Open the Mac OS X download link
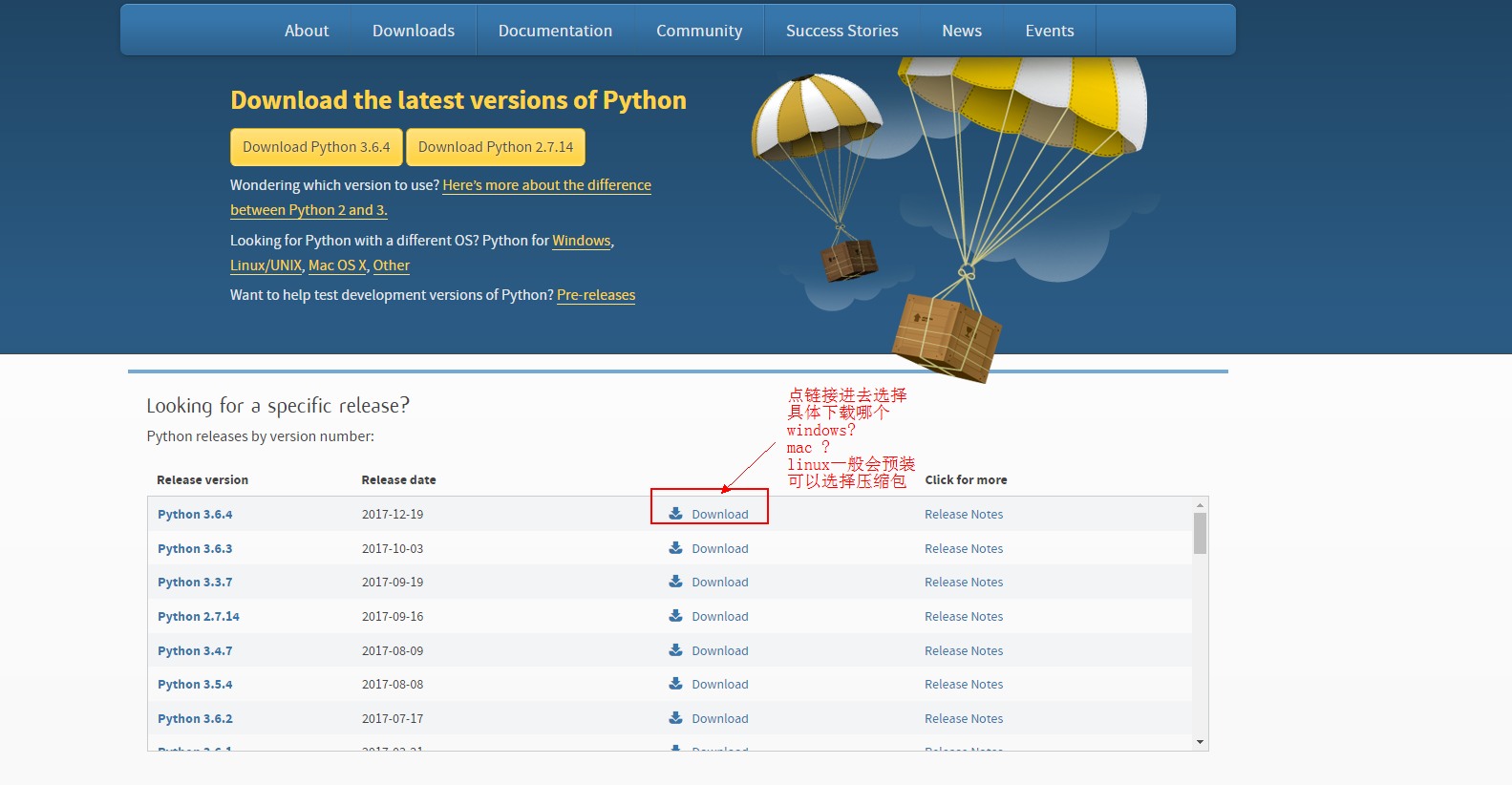 pyautogui.click(x=337, y=265)
